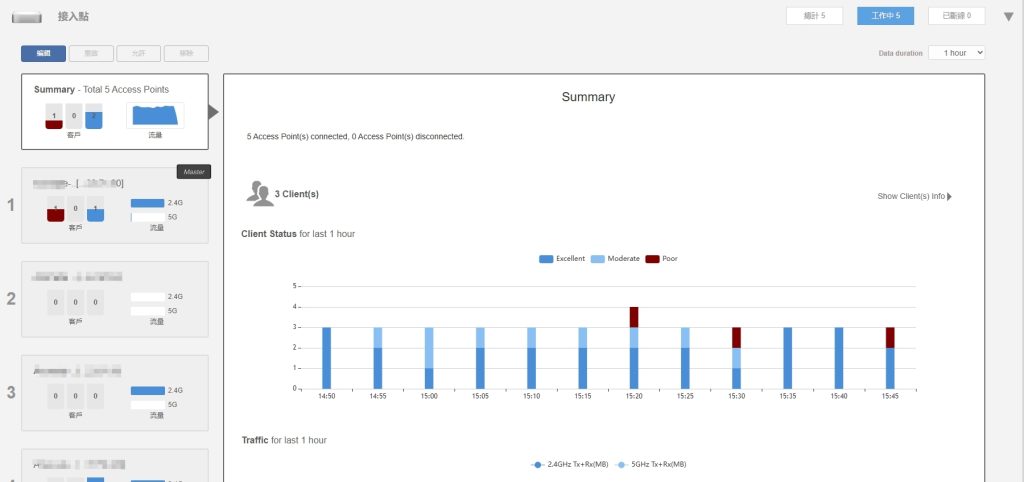Click the 15:20 bar's red Poor segment
The height and width of the screenshot is (482, 1024).
pos(634,317)
